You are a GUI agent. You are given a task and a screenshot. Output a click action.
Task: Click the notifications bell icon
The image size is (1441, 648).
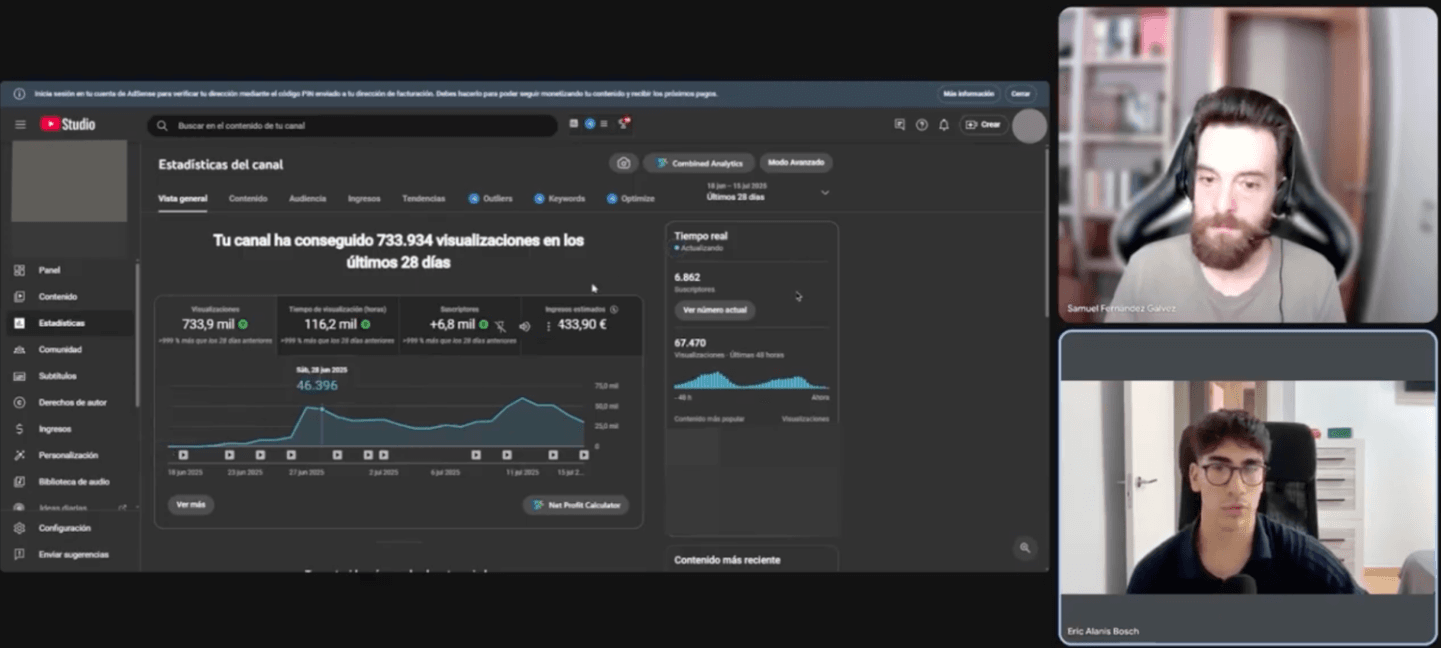943,125
